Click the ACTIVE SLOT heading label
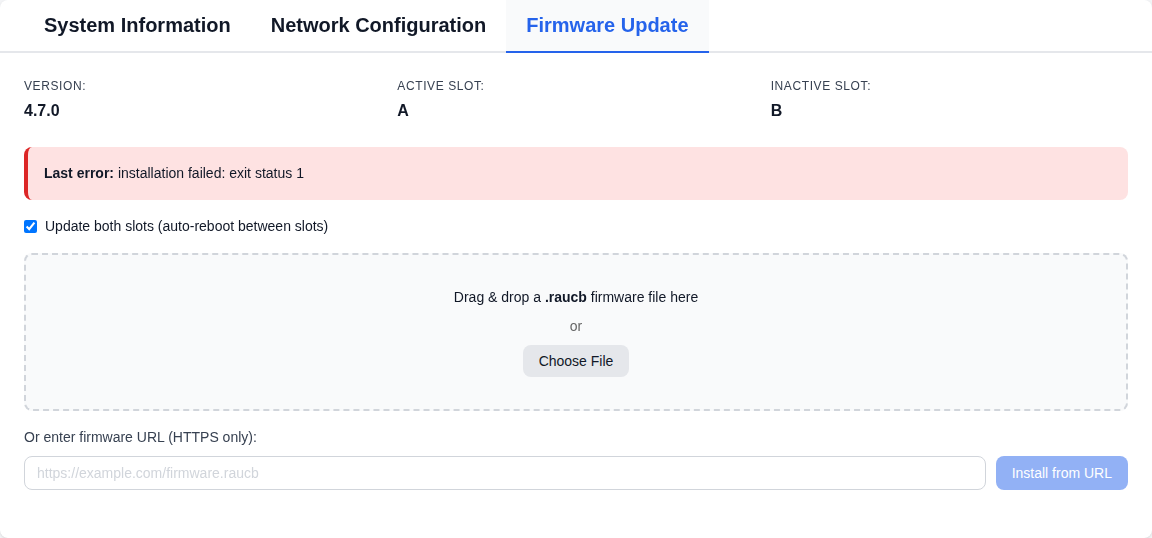This screenshot has width=1152, height=538. pyautogui.click(x=441, y=86)
